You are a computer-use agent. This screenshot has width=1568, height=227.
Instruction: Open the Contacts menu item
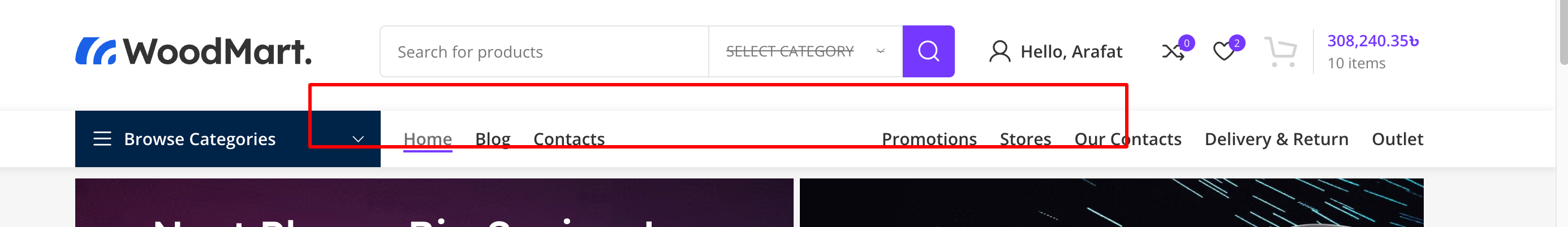568,139
